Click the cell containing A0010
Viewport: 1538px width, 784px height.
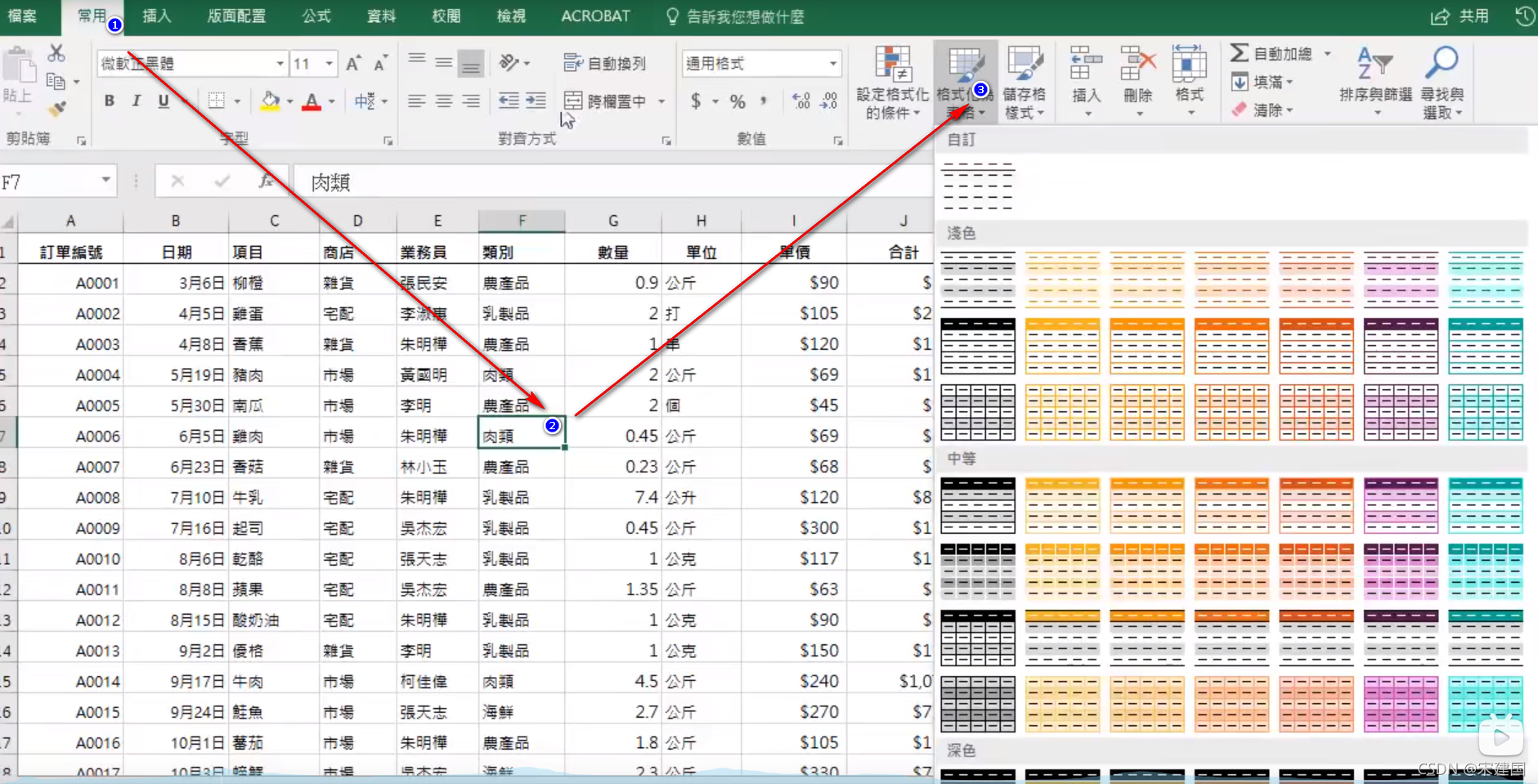pyautogui.click(x=72, y=559)
